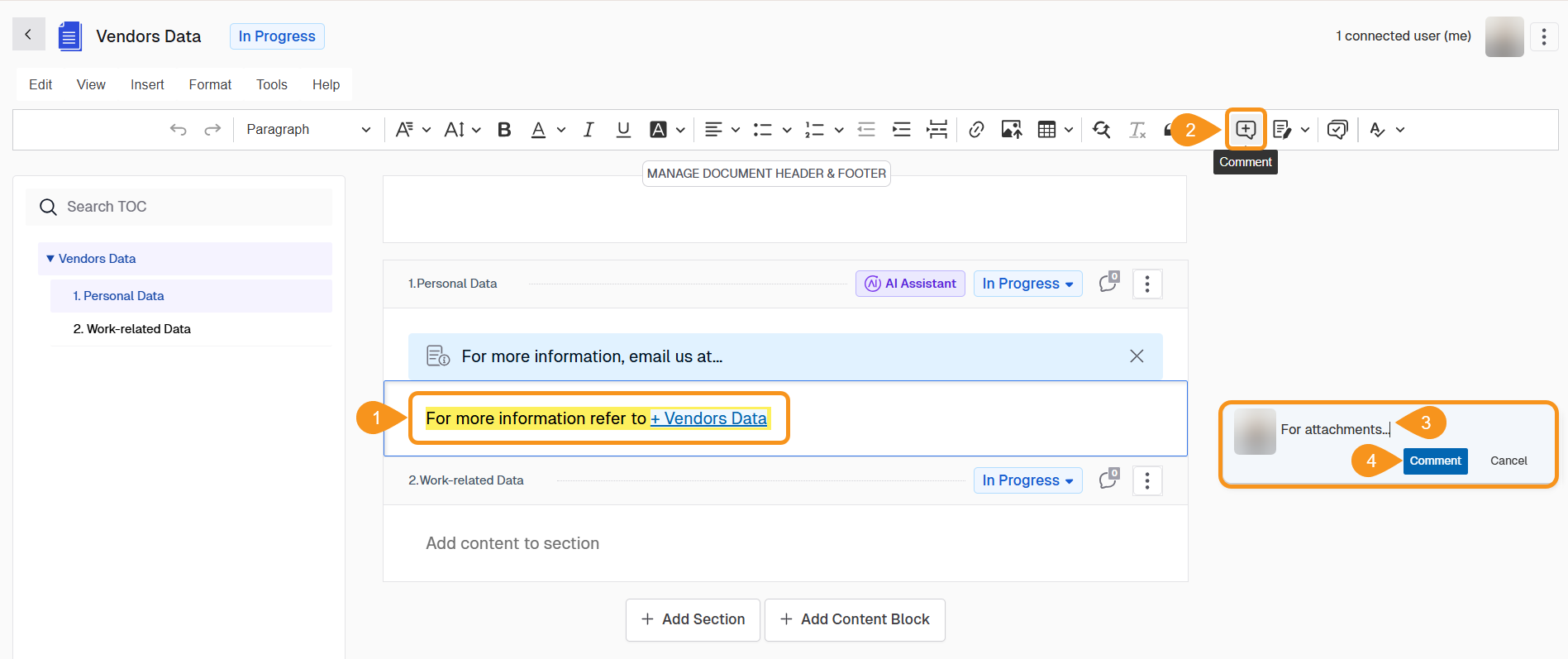Screen dimensions: 1568x659
Task: Click the Add Section button
Action: point(693,619)
